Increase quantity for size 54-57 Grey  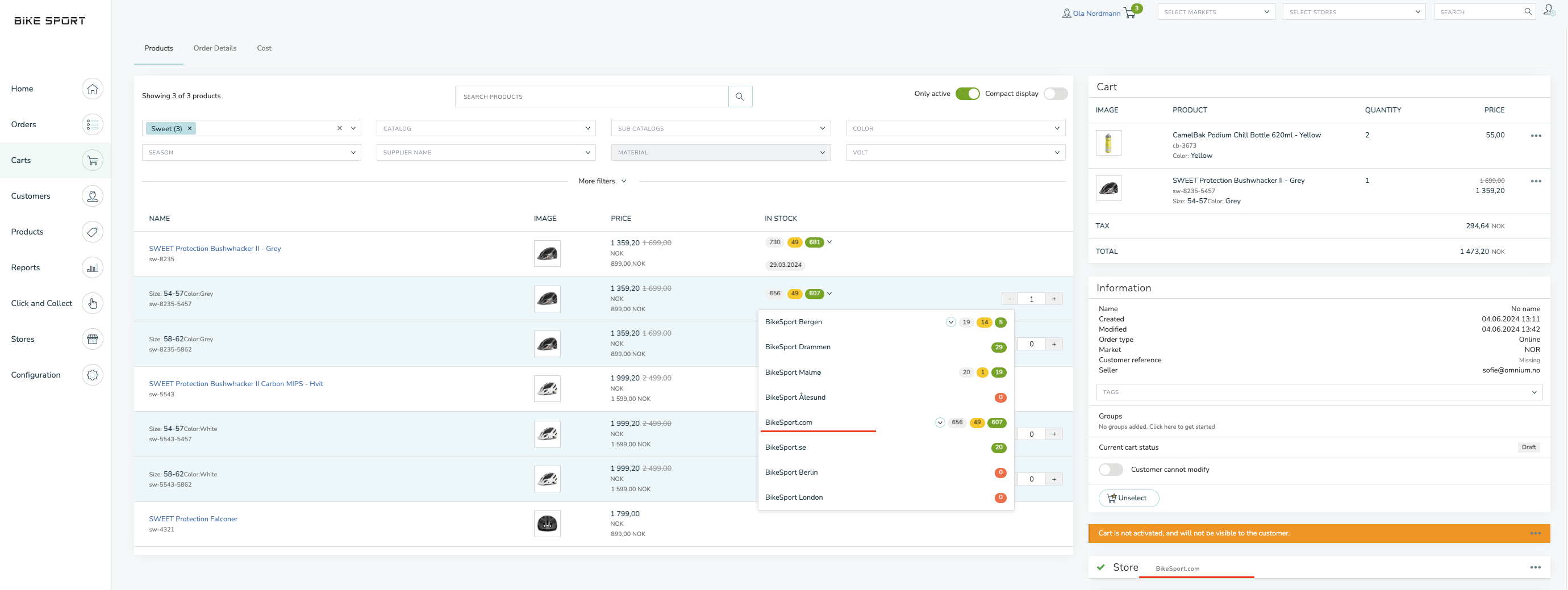[1054, 299]
